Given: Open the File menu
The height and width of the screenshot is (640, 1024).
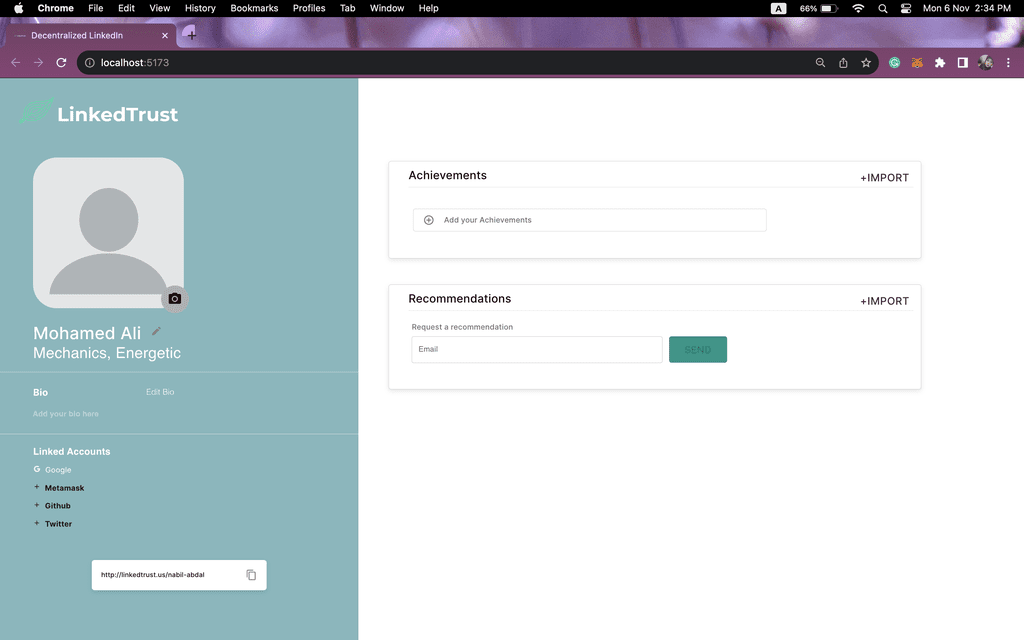Looking at the screenshot, I should (x=96, y=8).
